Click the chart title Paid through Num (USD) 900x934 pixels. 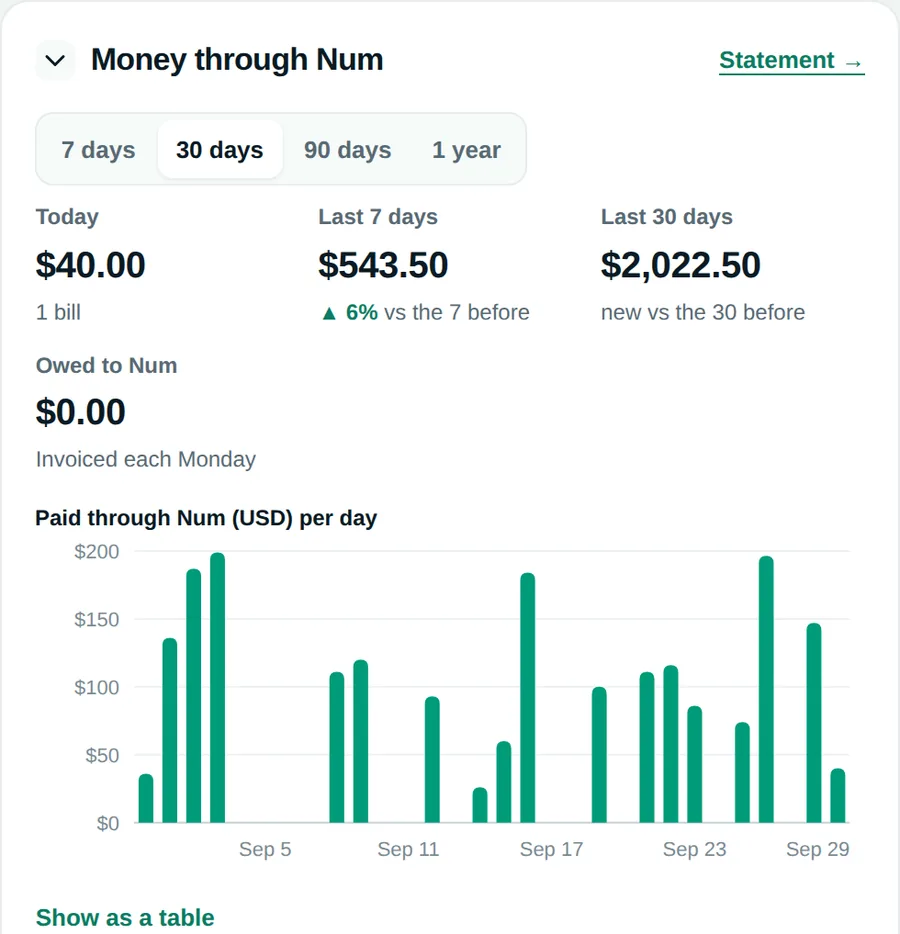click(x=206, y=518)
